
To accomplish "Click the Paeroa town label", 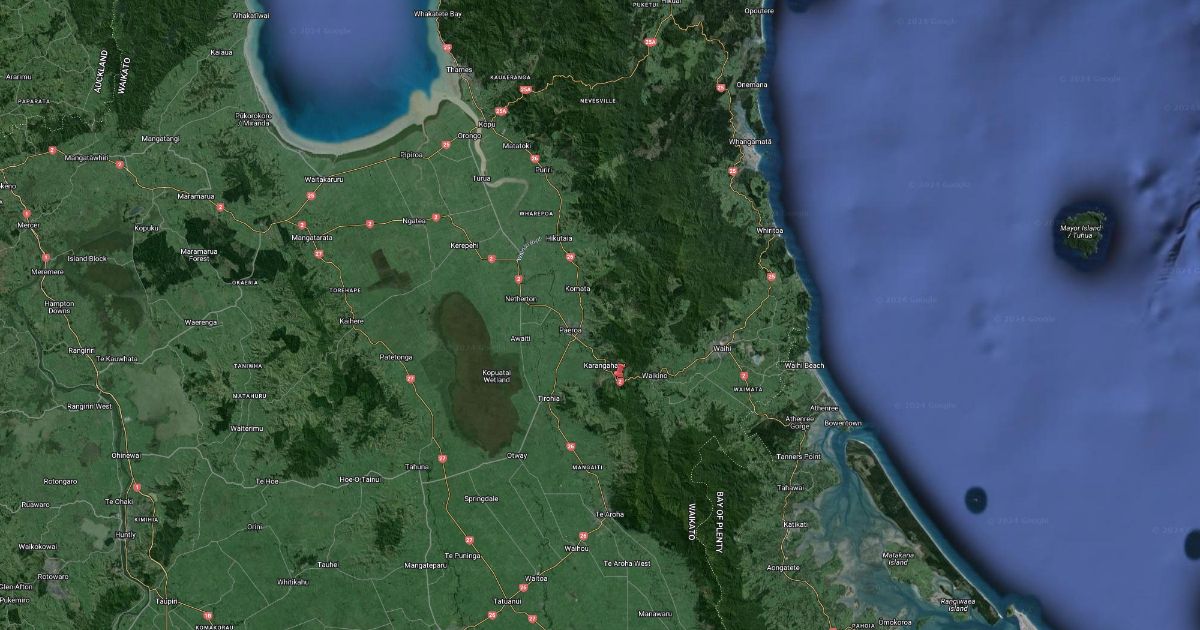I will [570, 329].
